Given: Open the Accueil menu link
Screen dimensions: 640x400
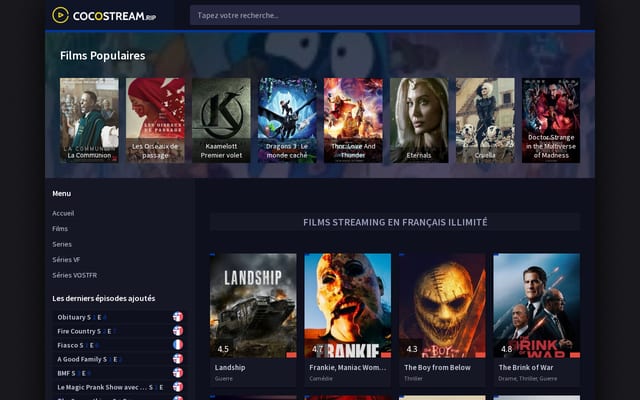Looking at the screenshot, I should [63, 213].
